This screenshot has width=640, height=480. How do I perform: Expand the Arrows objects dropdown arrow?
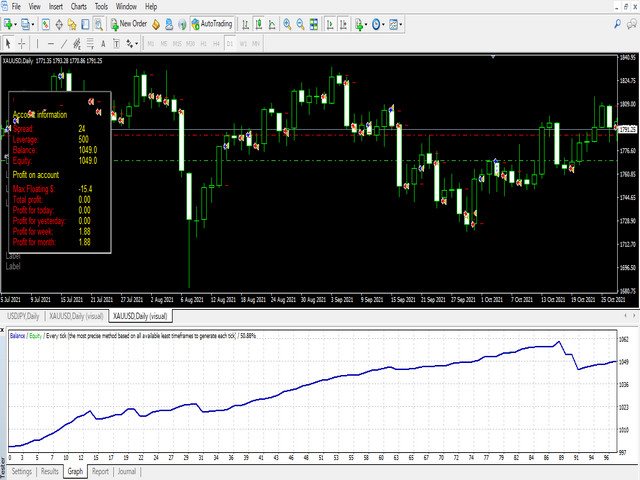137,44
